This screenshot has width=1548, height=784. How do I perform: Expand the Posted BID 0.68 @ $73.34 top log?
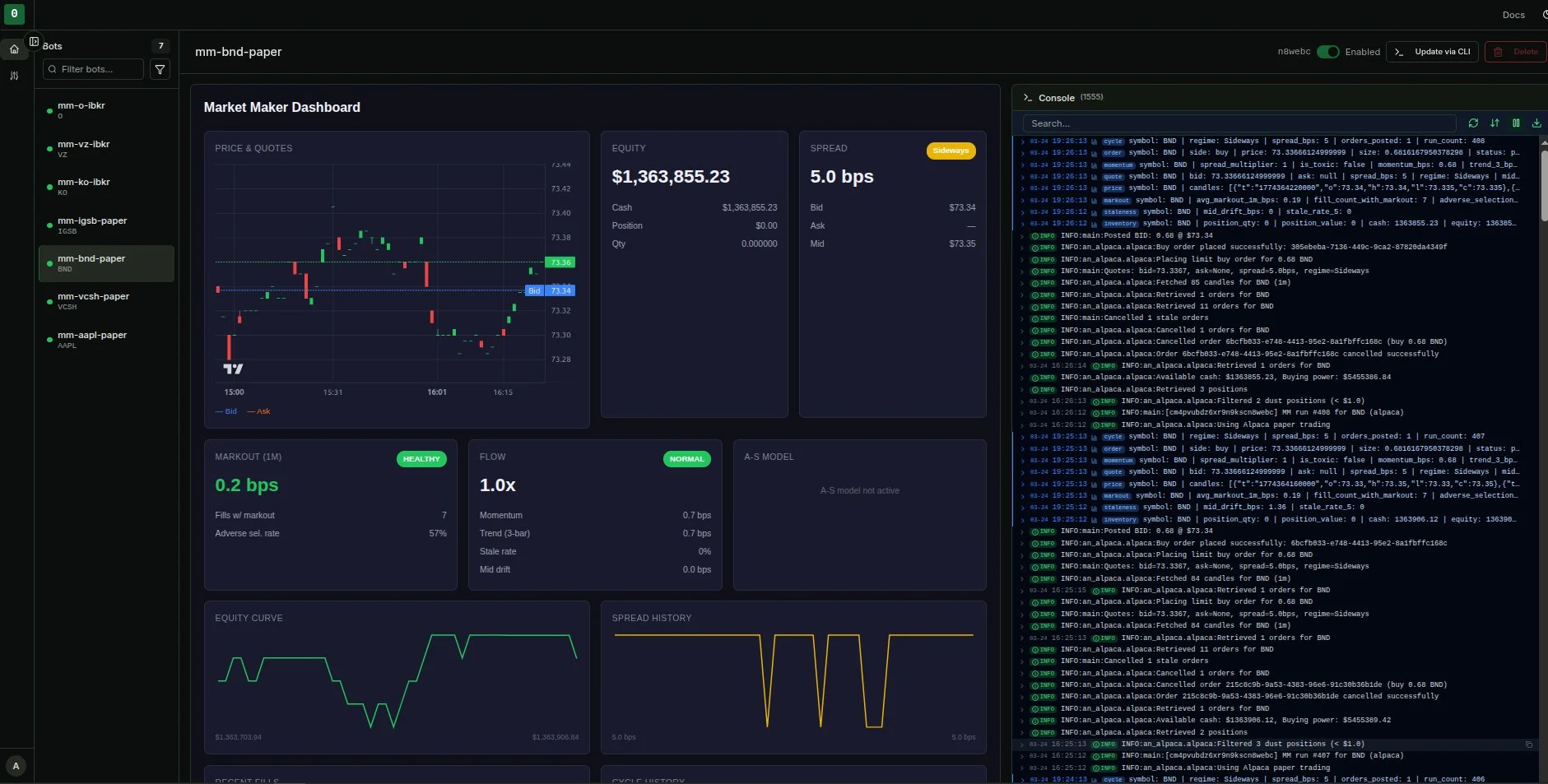pos(1022,236)
